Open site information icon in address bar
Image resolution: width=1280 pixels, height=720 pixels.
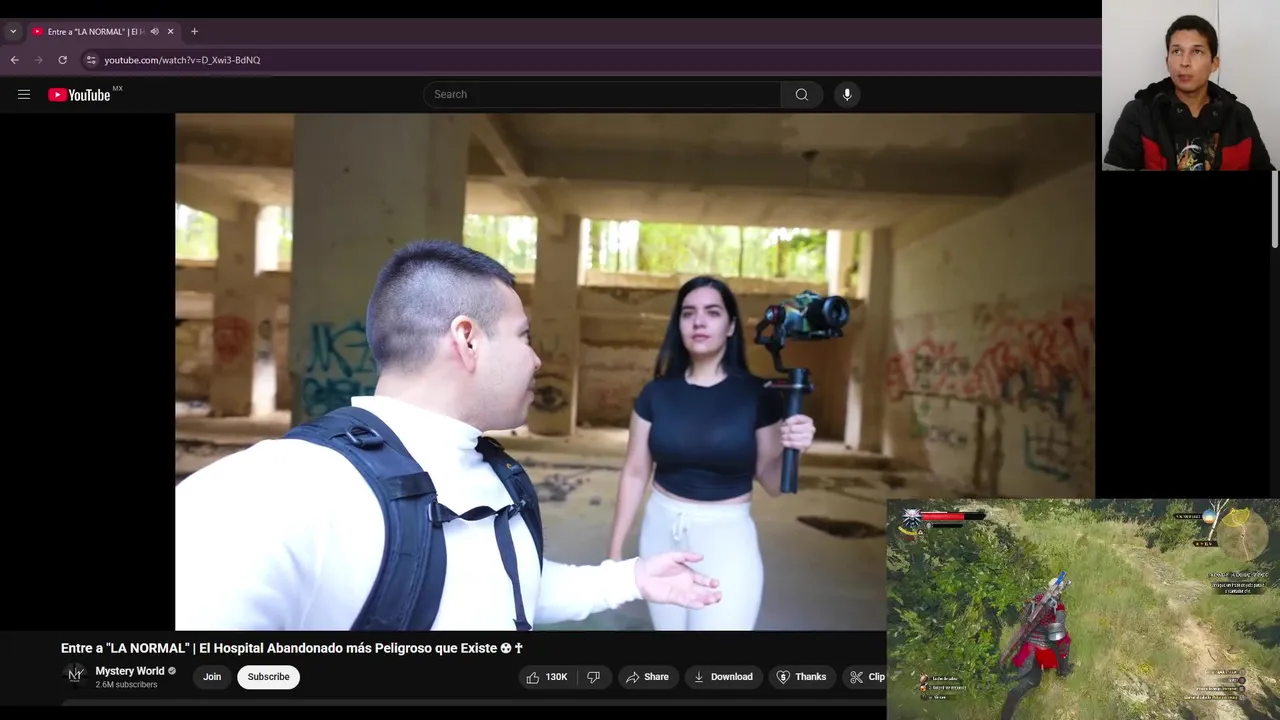coord(91,60)
